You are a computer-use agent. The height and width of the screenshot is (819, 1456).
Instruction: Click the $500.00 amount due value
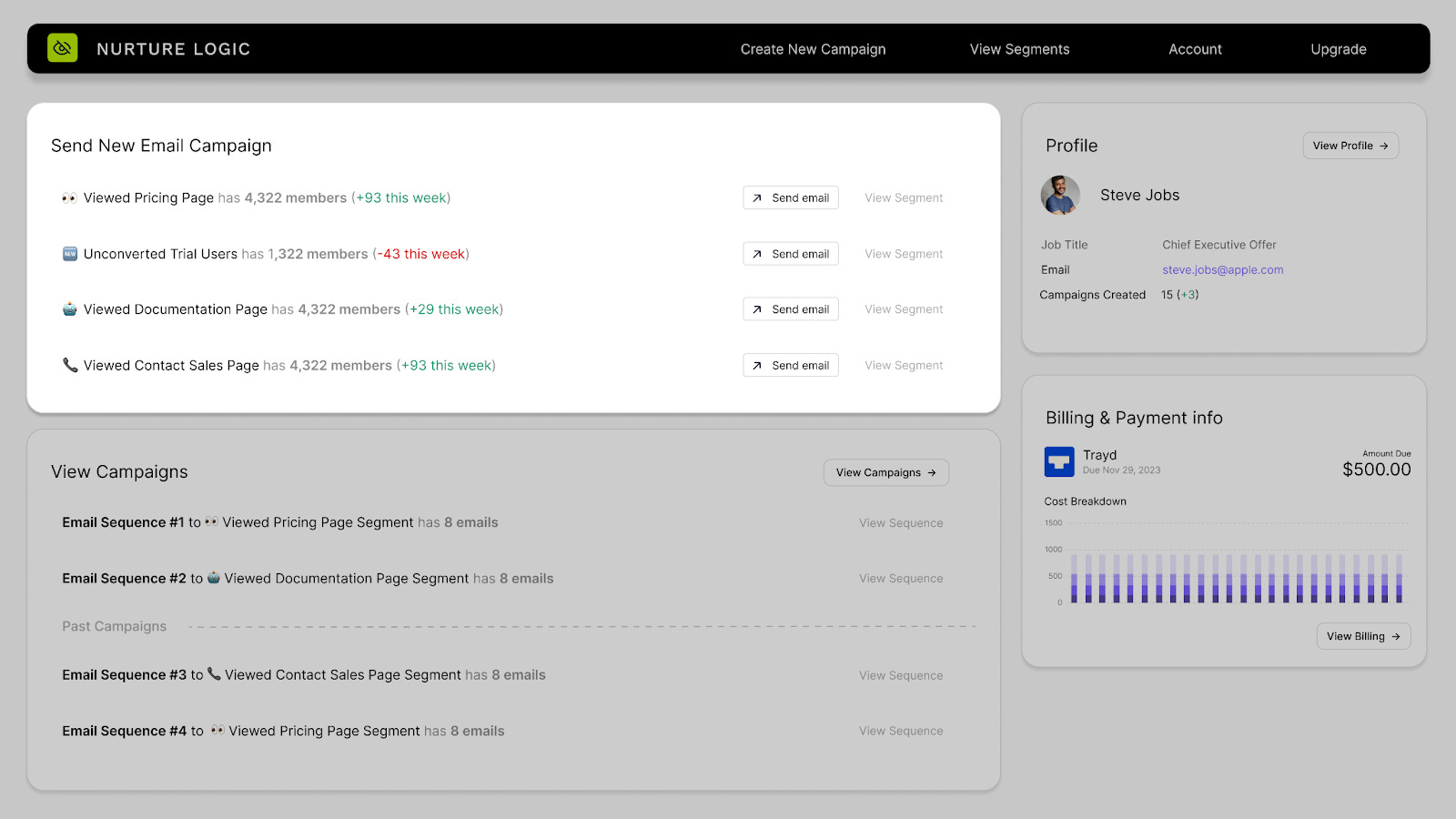click(x=1377, y=470)
